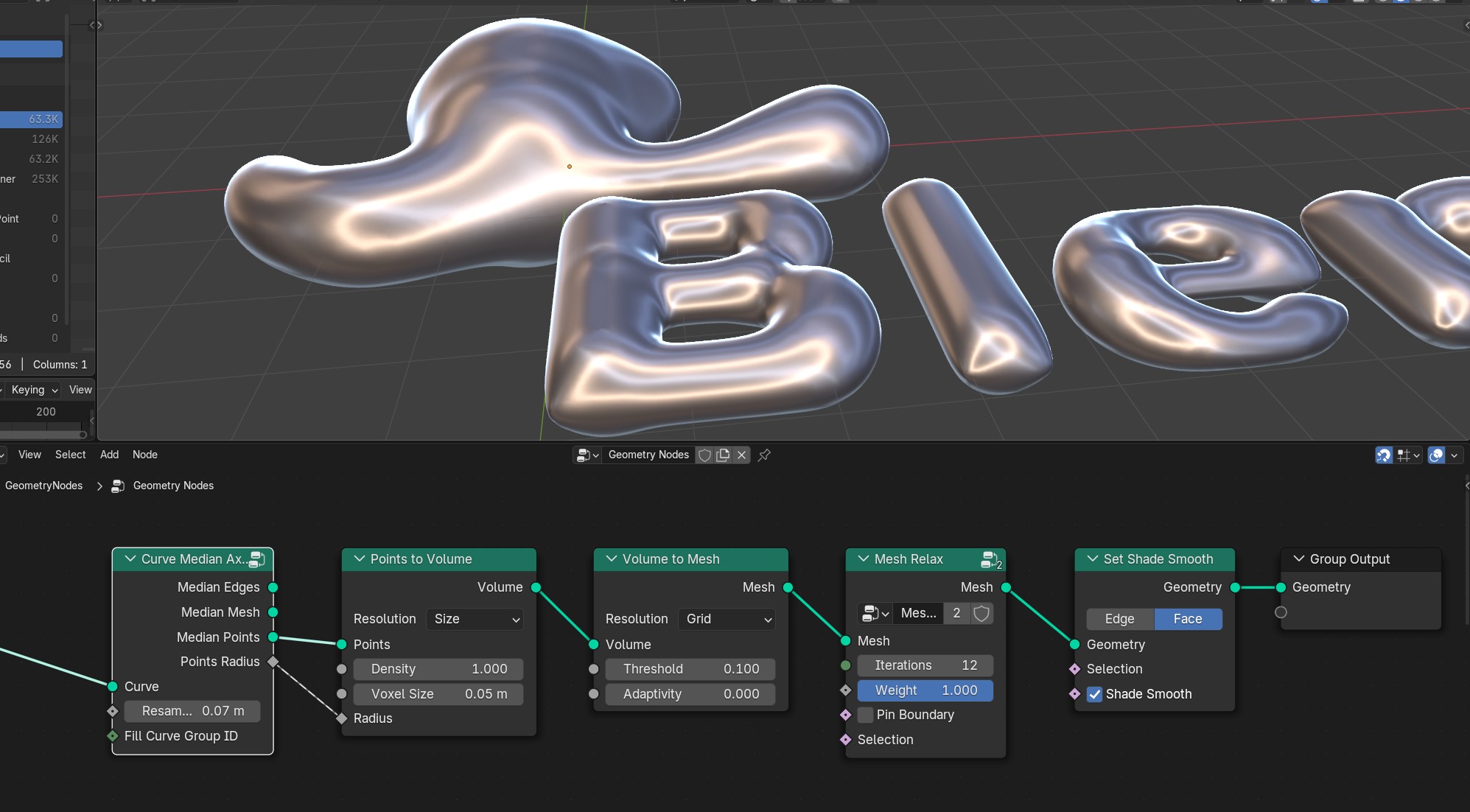The image size is (1470, 812).
Task: Click GeometryNodes in the breadcrumb path
Action: 44,486
